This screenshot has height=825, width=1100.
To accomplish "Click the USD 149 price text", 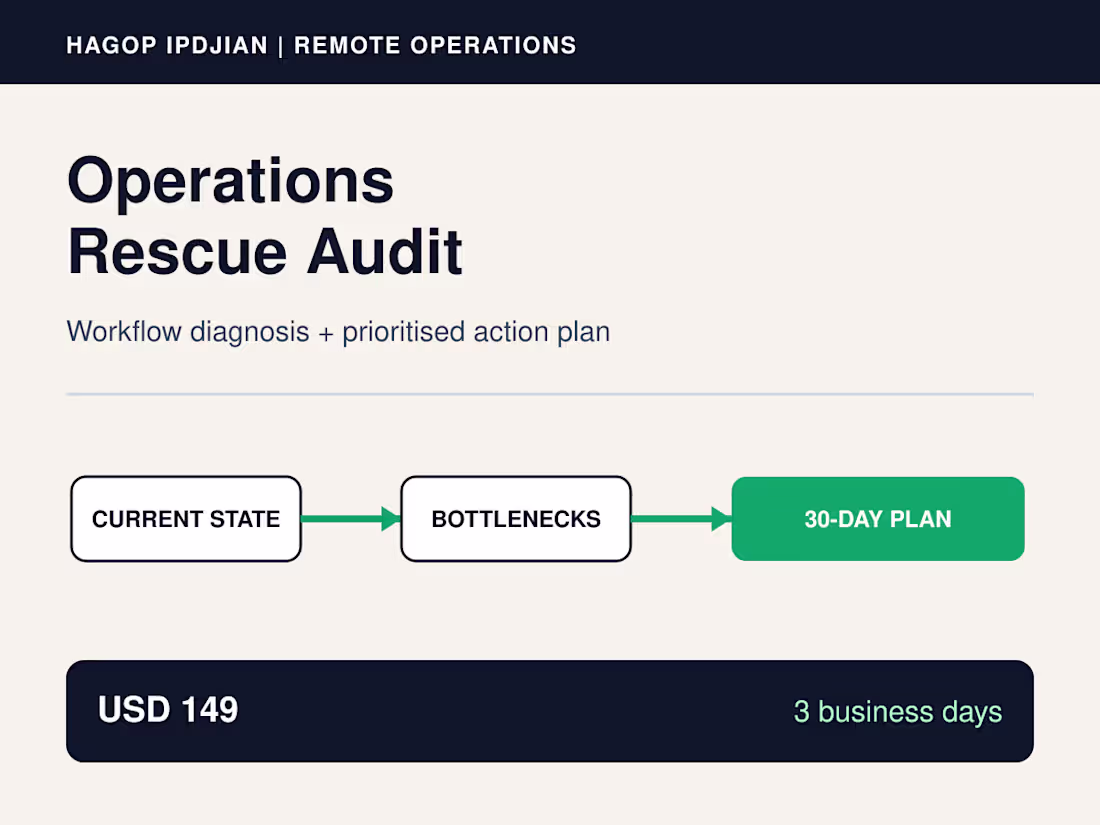I will tap(168, 710).
